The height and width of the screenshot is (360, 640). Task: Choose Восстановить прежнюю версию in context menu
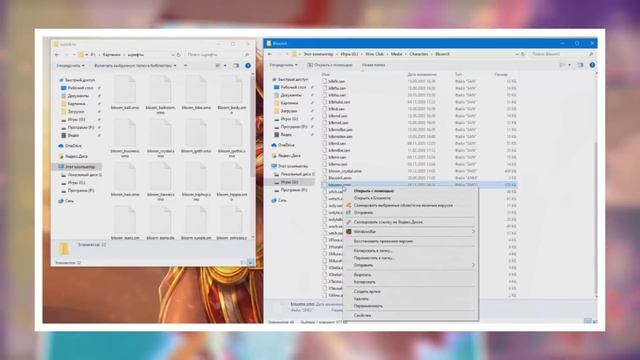pos(410,241)
